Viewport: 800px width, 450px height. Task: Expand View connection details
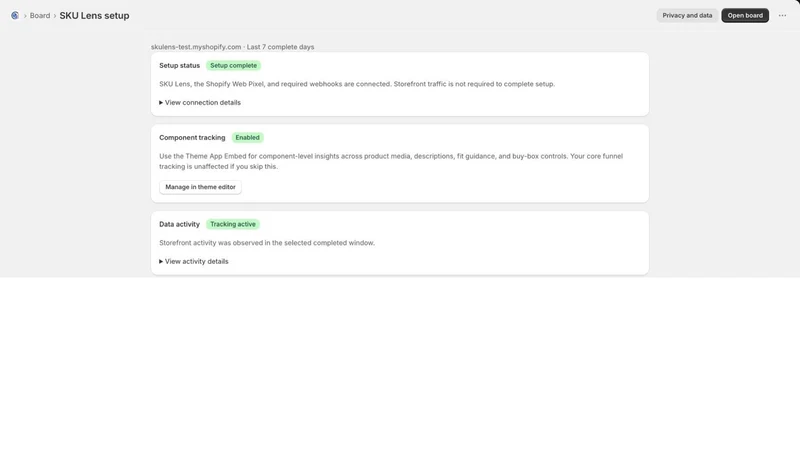tap(200, 103)
